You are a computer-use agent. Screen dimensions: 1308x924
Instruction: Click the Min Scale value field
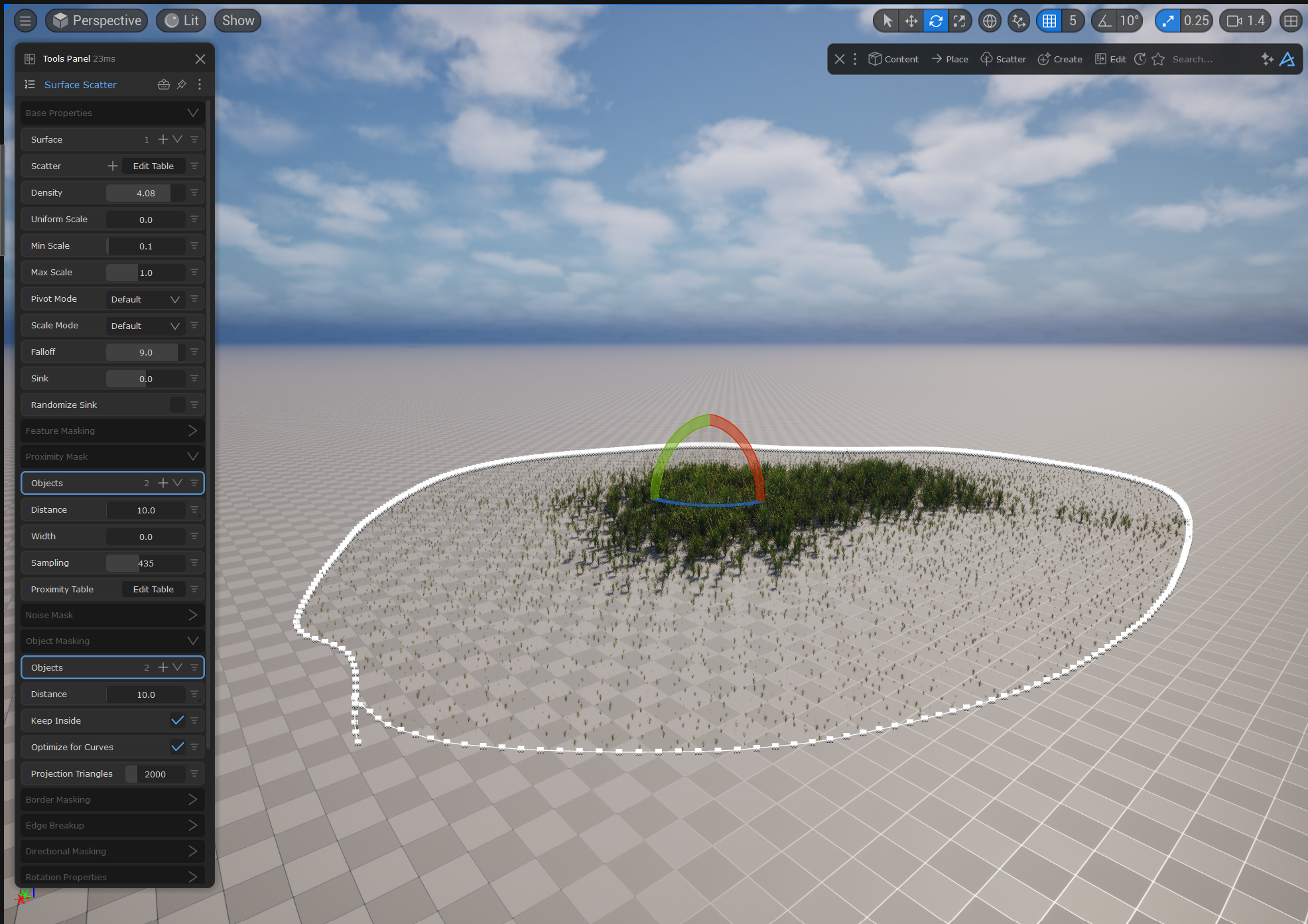pos(145,246)
